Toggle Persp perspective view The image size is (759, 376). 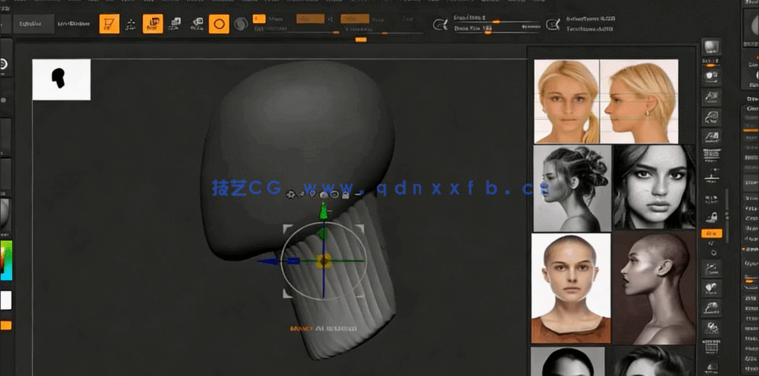coord(711,155)
